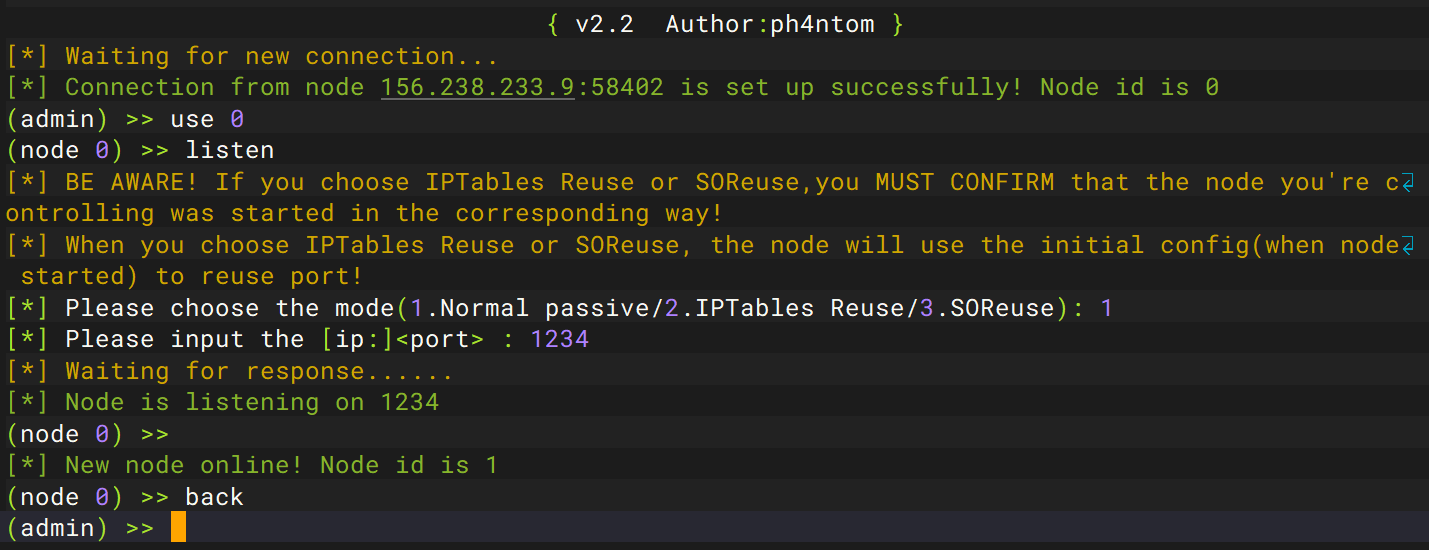Screen dimensions: 1429x550
Task: Open the underlined 156.238.233.9 address link
Action: pos(477,87)
